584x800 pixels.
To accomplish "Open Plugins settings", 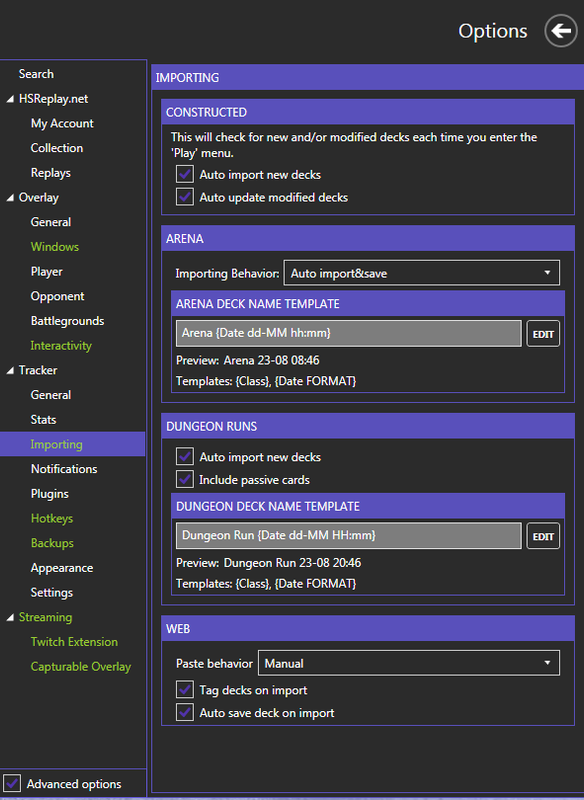I will point(49,494).
